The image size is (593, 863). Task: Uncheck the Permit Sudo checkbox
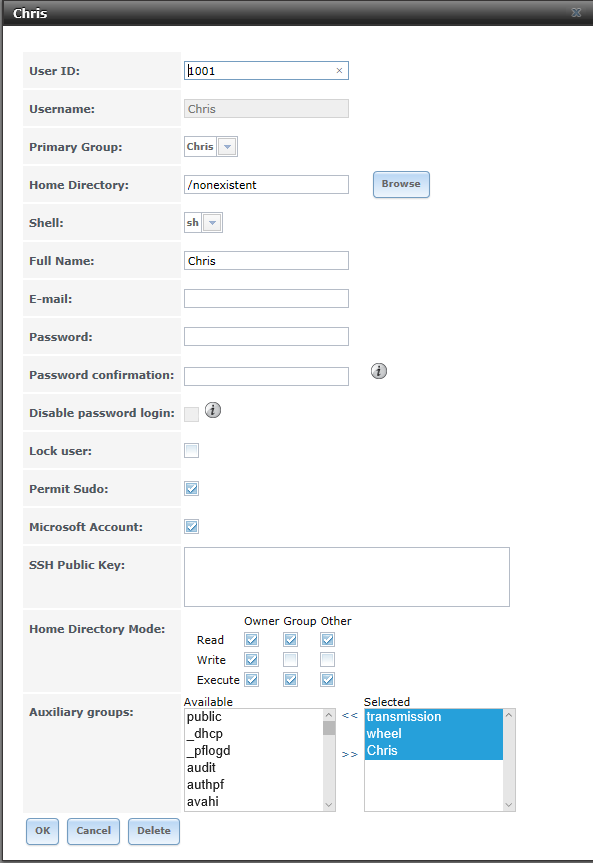coord(192,489)
